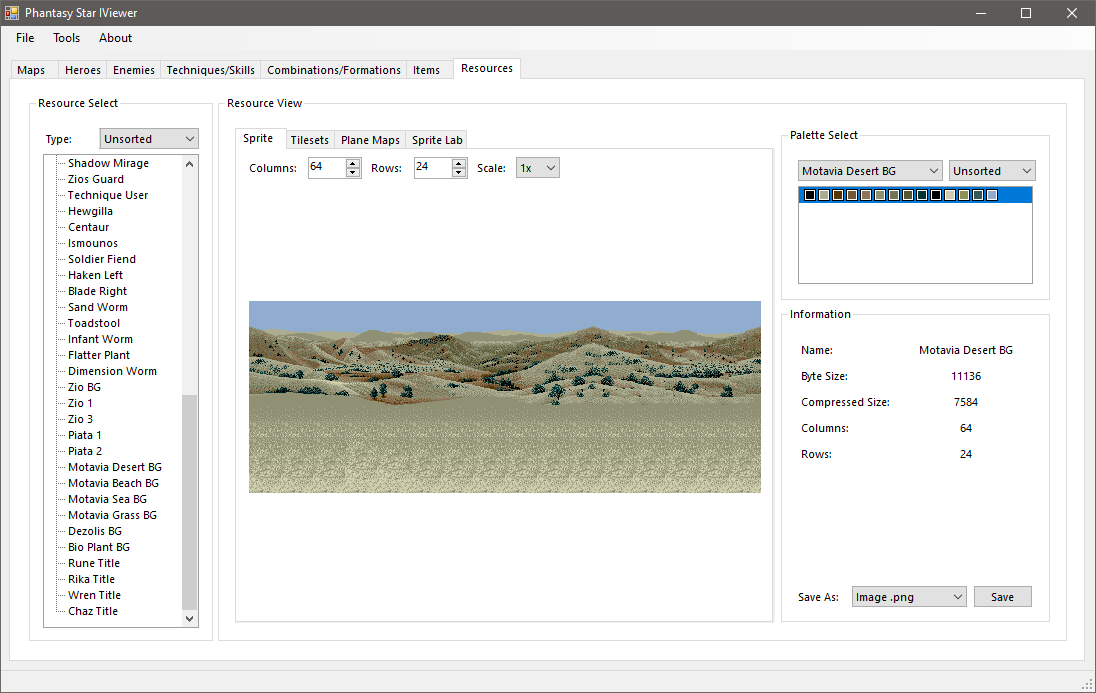The image size is (1096, 693).
Task: Select the Rune Title resource
Action: [x=94, y=563]
